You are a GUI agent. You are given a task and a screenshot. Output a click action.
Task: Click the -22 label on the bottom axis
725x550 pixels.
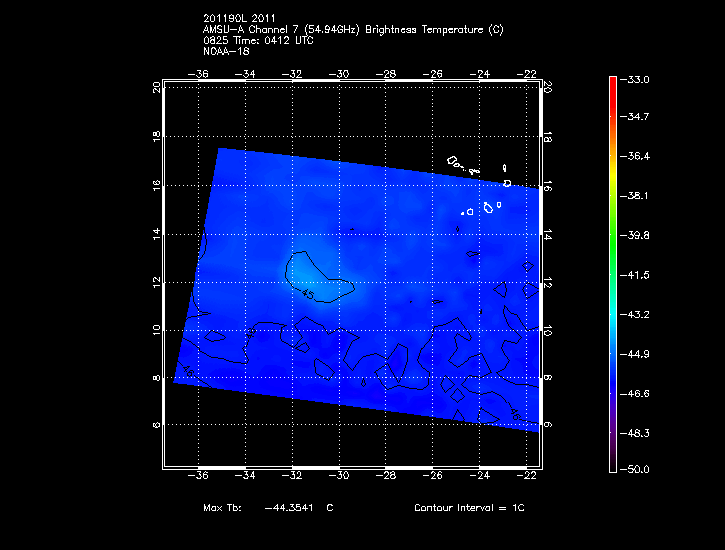(528, 477)
